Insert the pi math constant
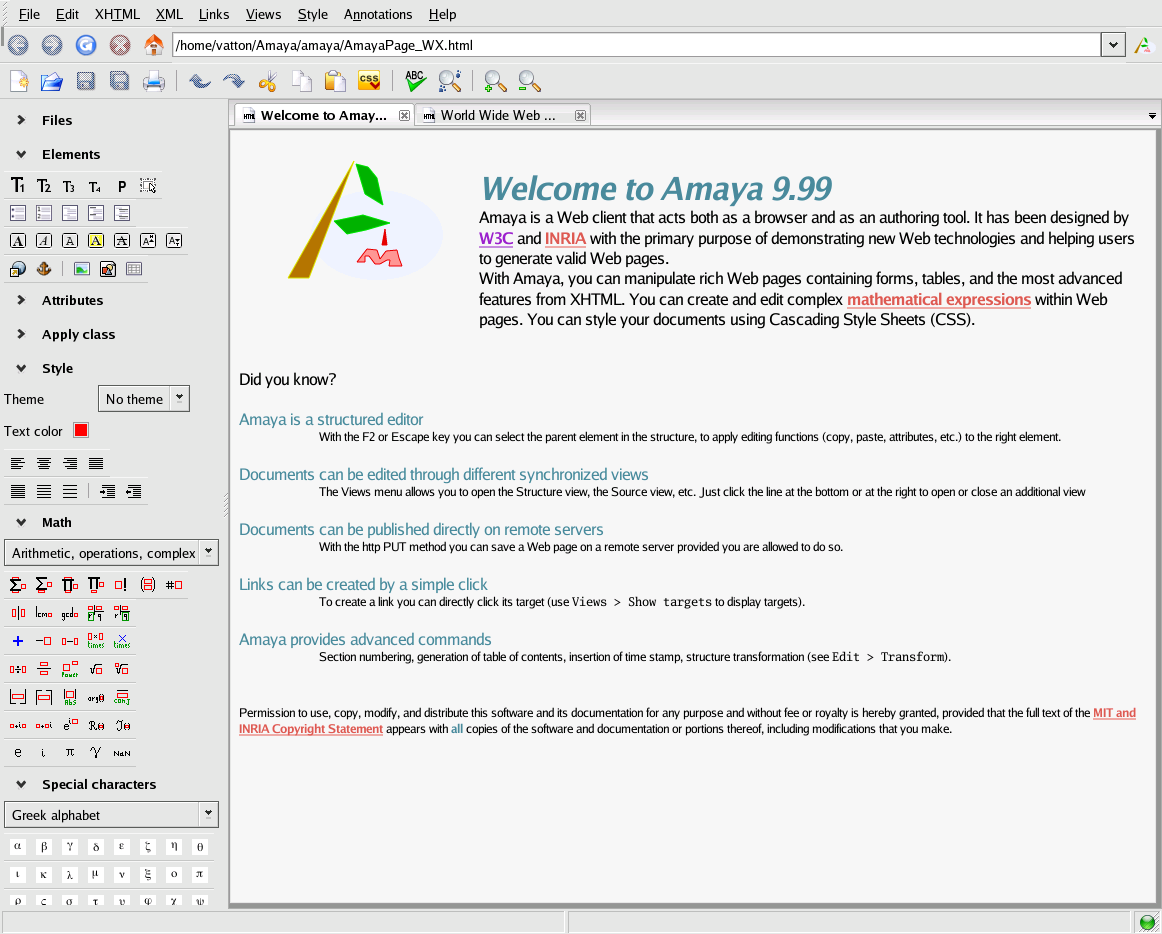 click(x=70, y=752)
